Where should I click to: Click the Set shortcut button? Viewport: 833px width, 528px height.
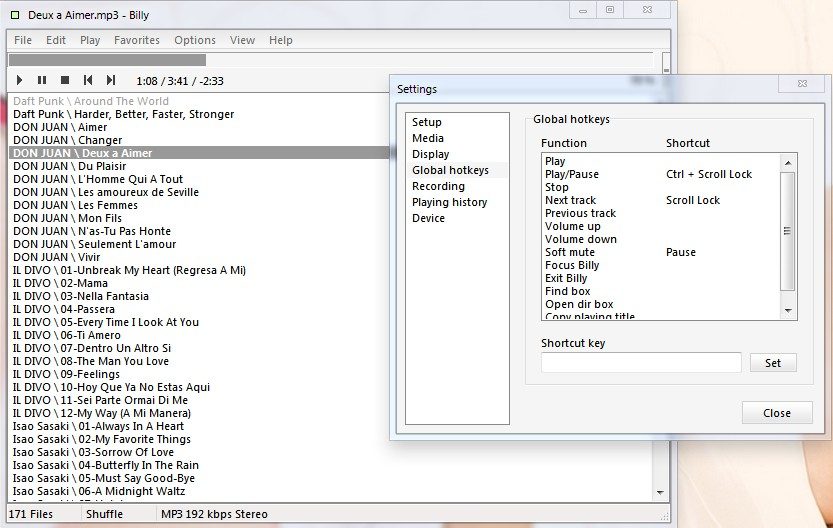coord(773,363)
